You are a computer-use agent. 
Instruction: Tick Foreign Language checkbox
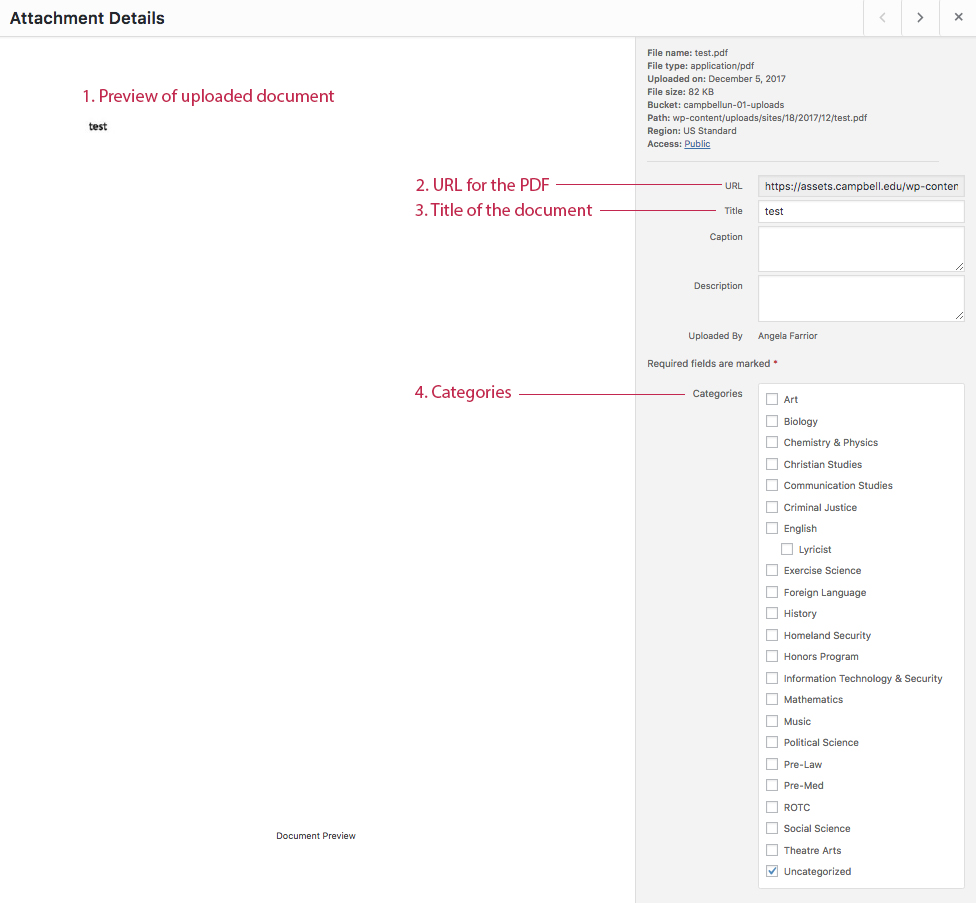[772, 592]
